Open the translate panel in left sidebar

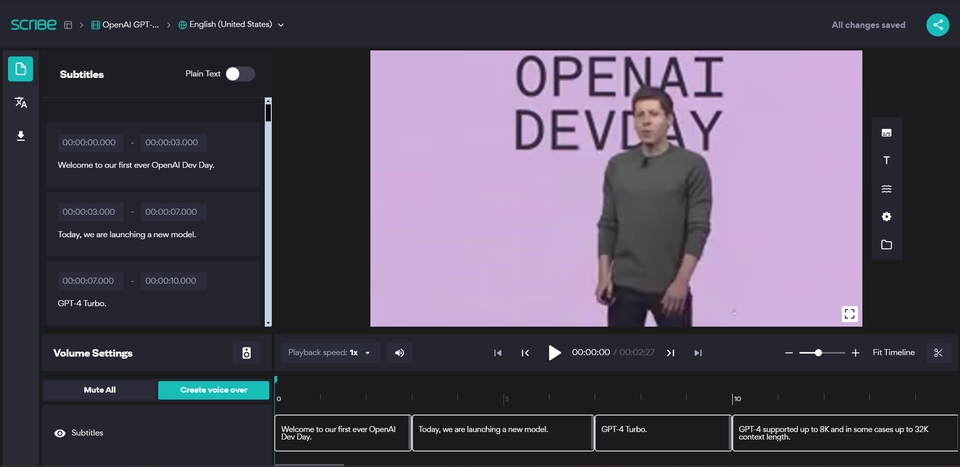21,102
